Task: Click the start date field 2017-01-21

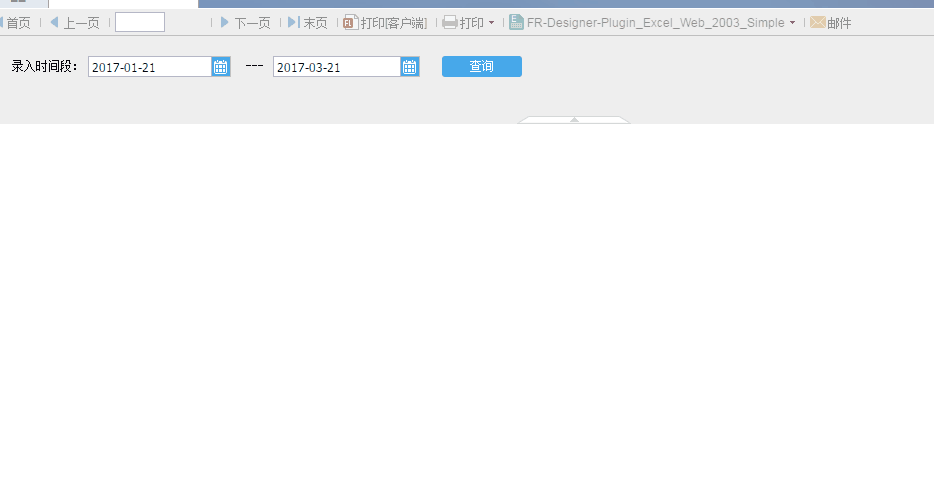Action: 150,67
